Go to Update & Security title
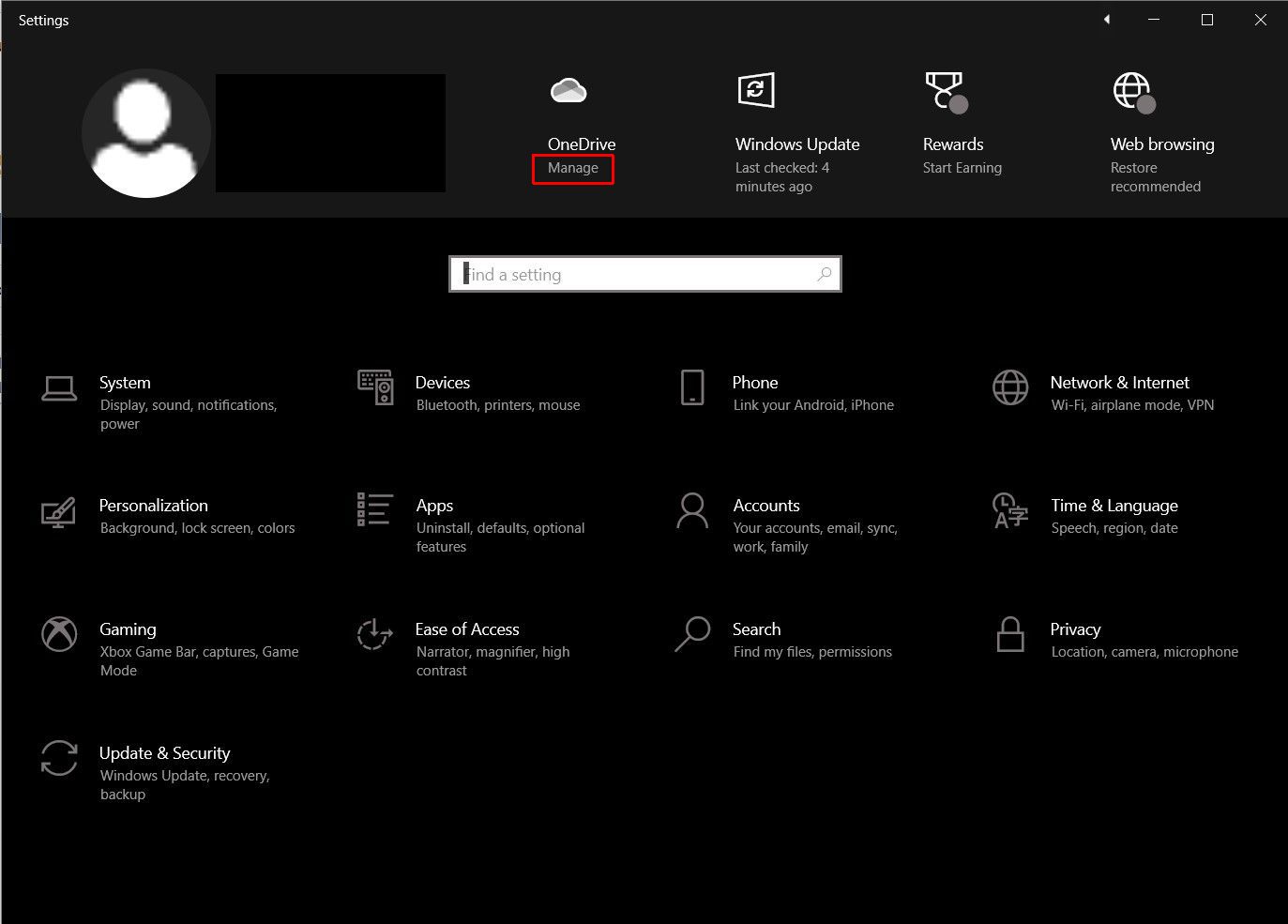This screenshot has width=1288, height=924. tap(164, 753)
